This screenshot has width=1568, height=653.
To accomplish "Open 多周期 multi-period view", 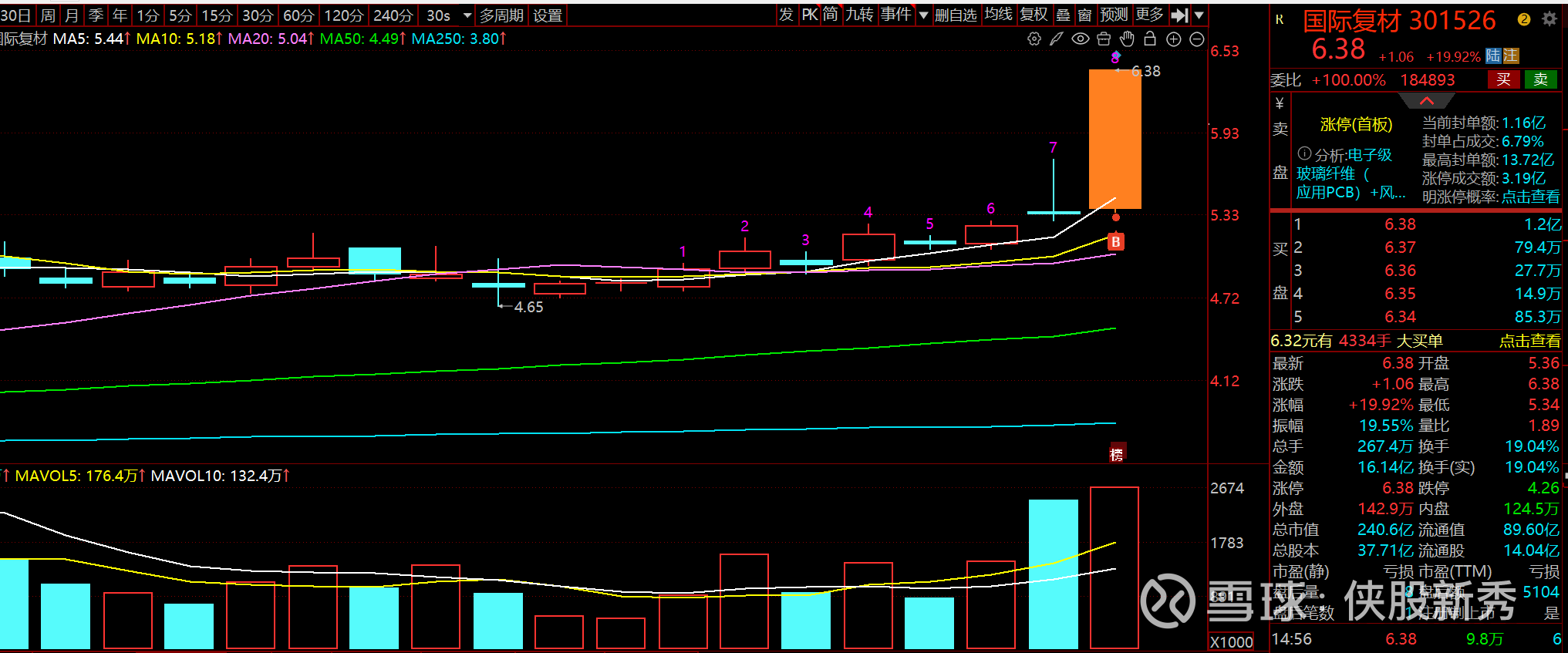I will pos(501,15).
